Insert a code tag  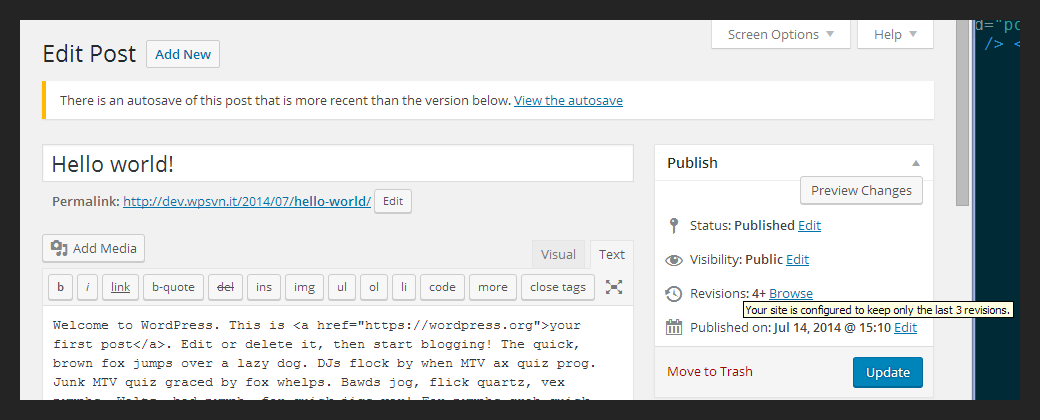pyautogui.click(x=442, y=287)
